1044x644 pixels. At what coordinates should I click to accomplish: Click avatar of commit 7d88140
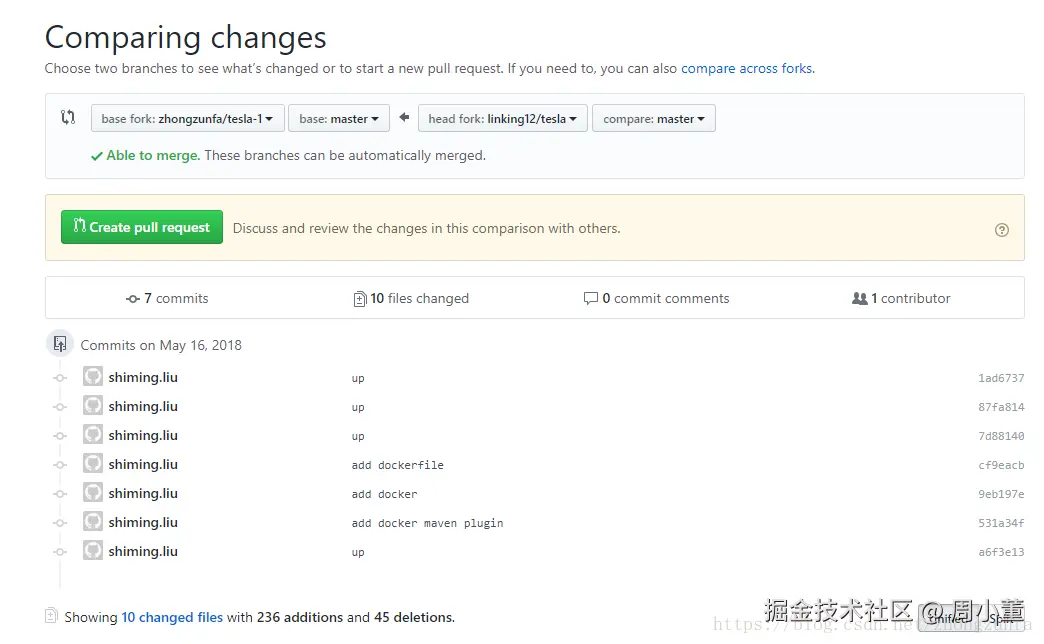pos(93,434)
